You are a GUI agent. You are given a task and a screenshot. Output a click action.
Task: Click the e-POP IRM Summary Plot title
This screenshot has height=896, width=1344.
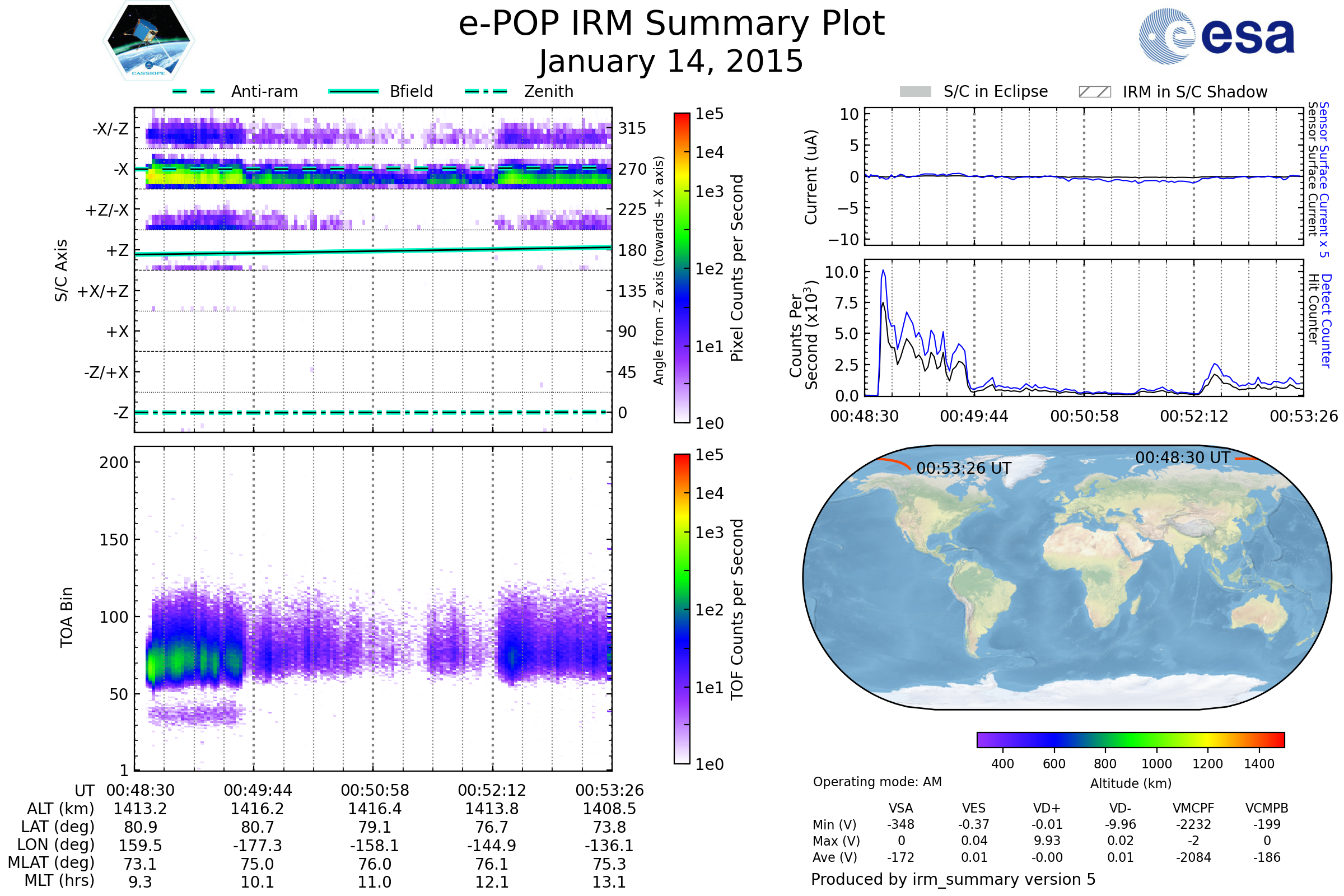671,24
